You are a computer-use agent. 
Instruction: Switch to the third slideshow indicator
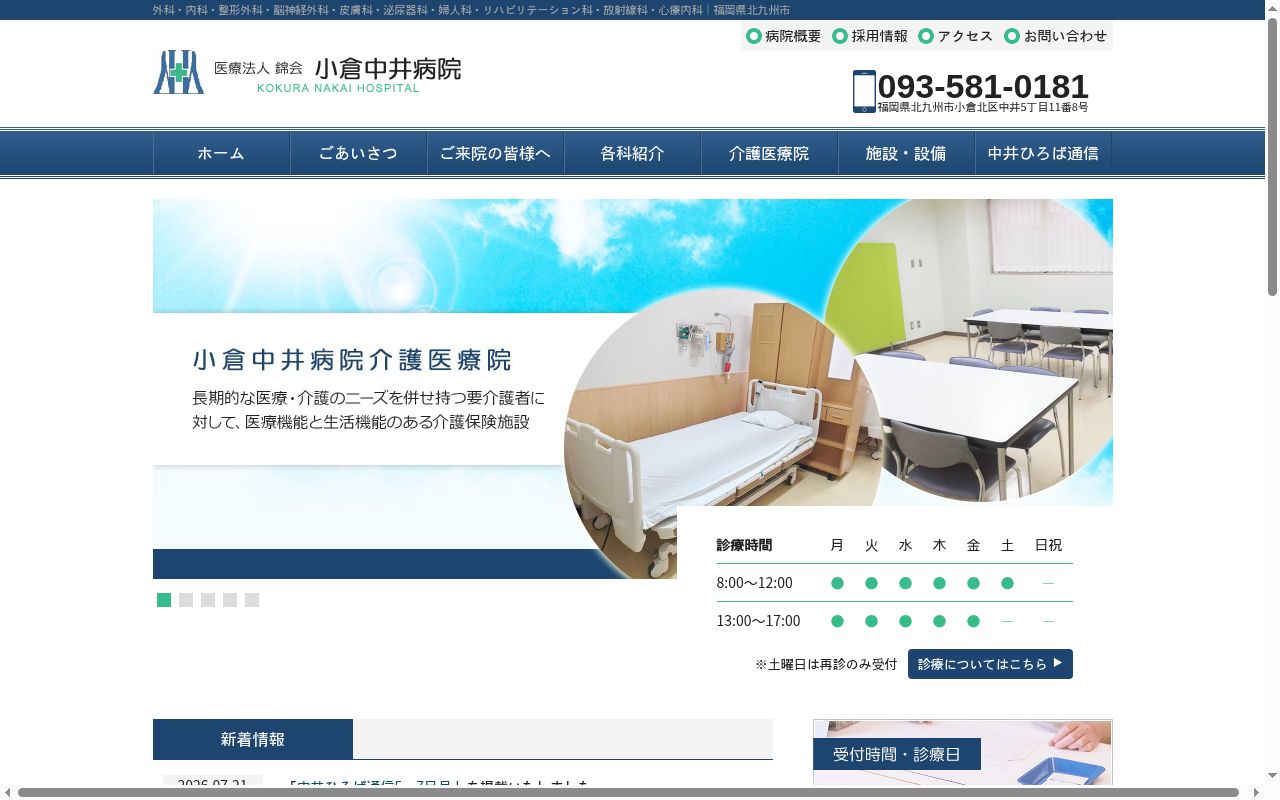tap(208, 600)
